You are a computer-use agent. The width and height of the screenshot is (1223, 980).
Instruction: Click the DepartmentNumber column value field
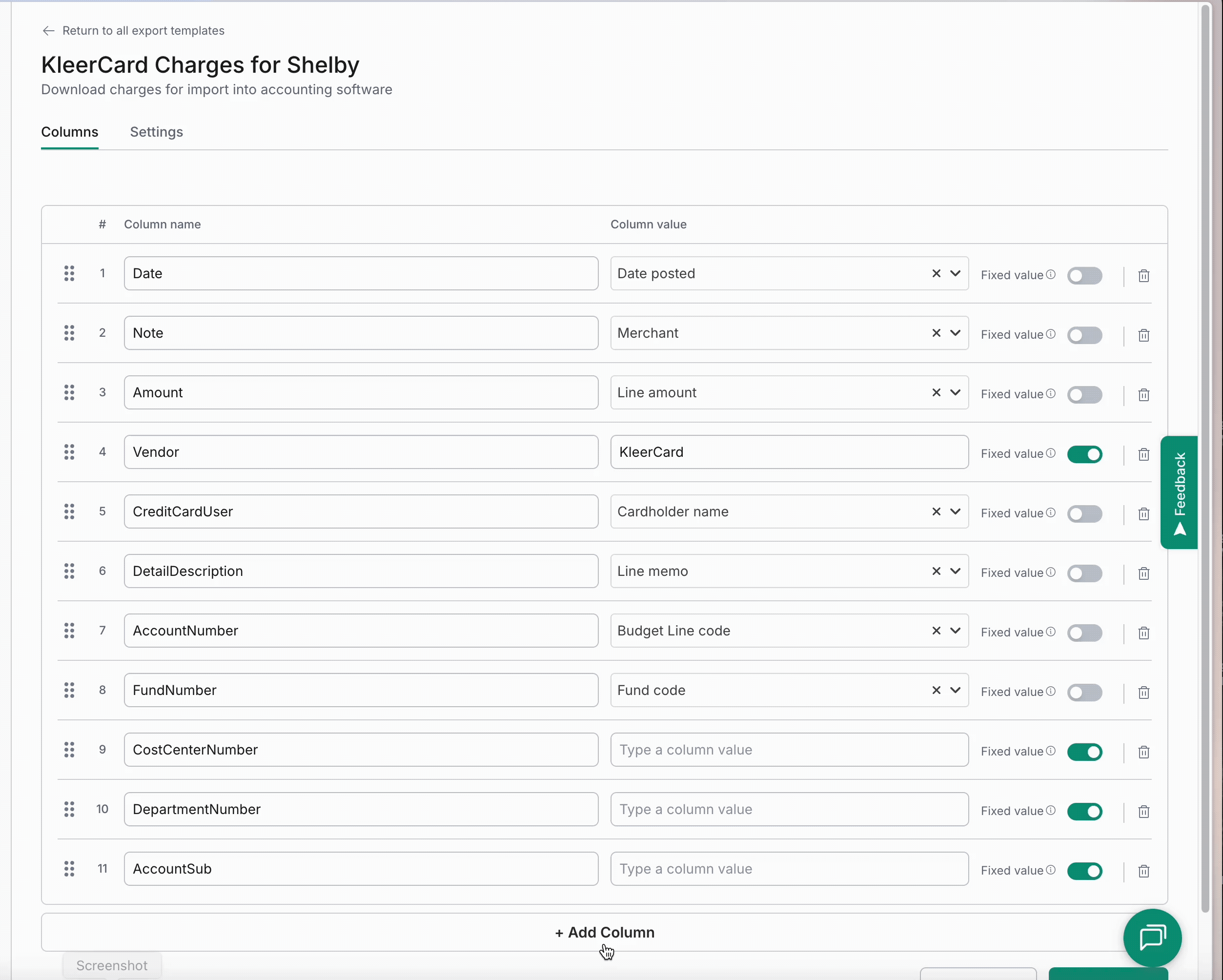(789, 809)
